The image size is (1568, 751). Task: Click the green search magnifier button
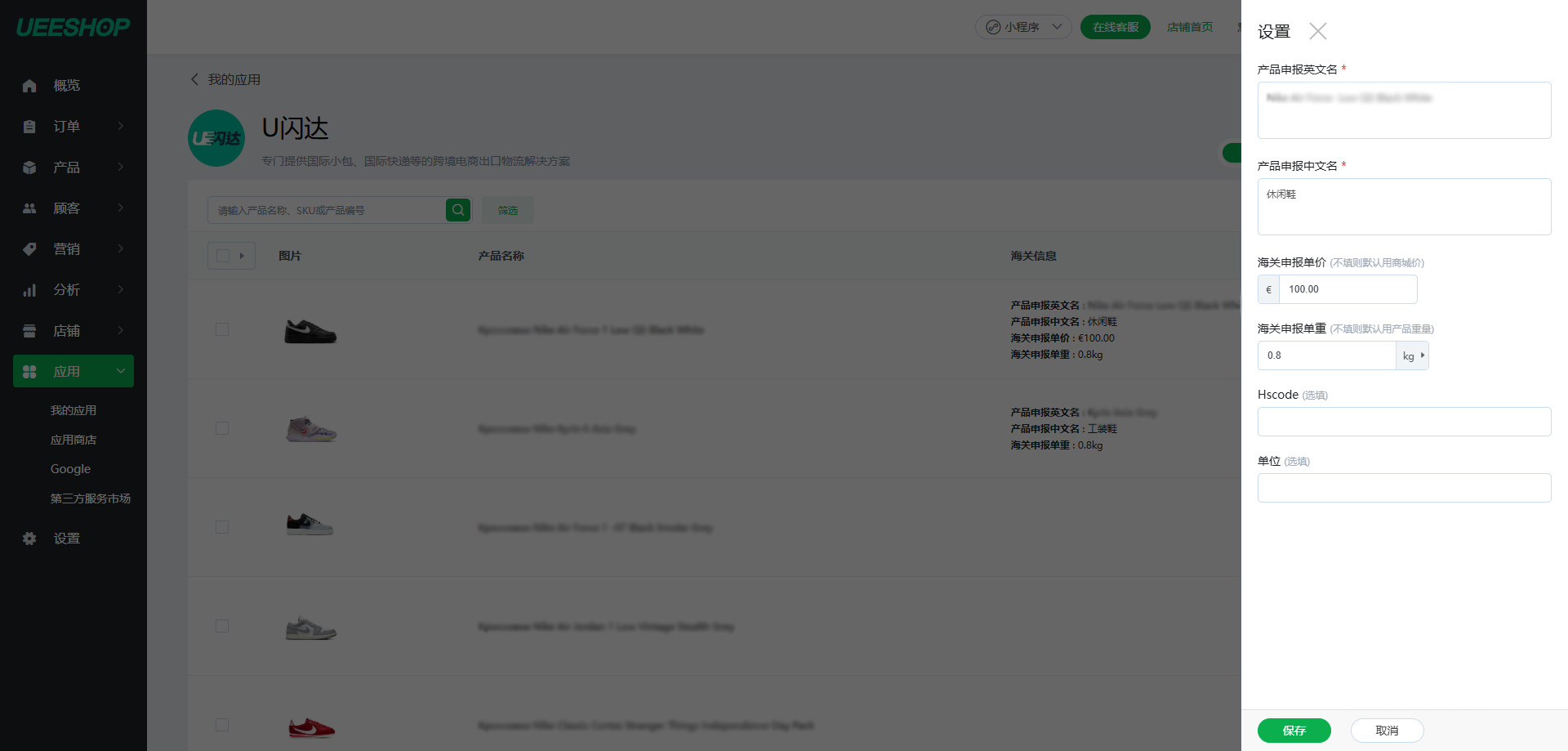click(458, 210)
